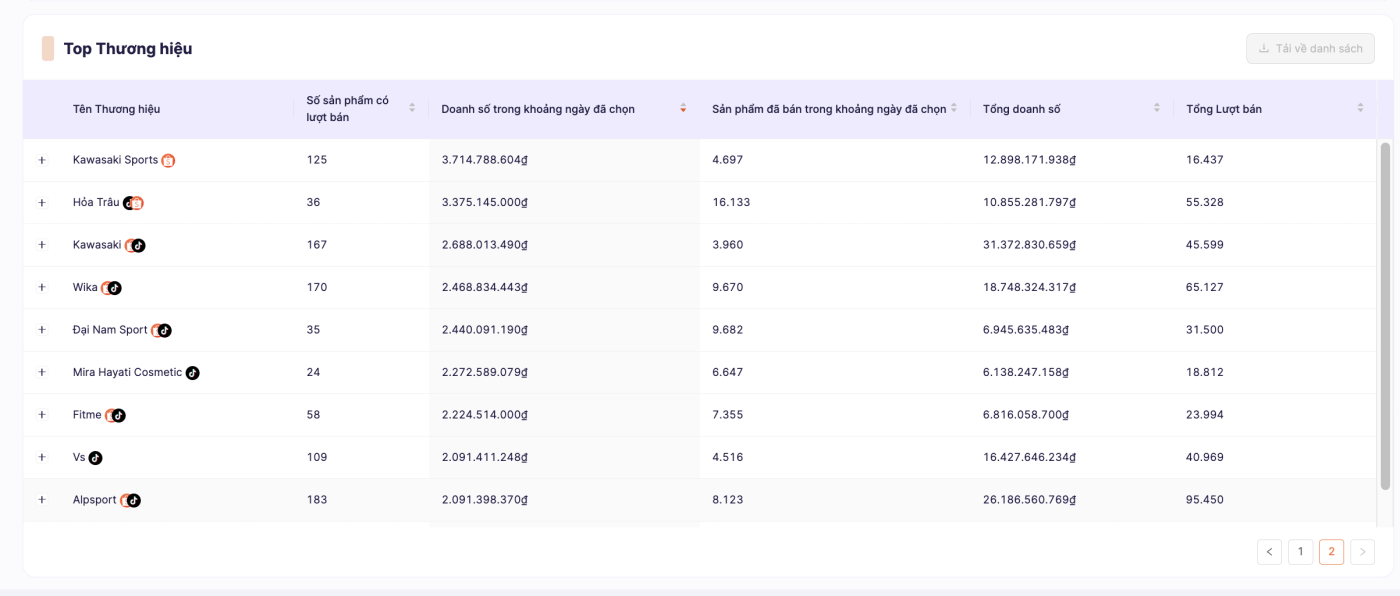Expand the Kawasaki Sports row
Screen dimensions: 1400x596
tap(42, 160)
